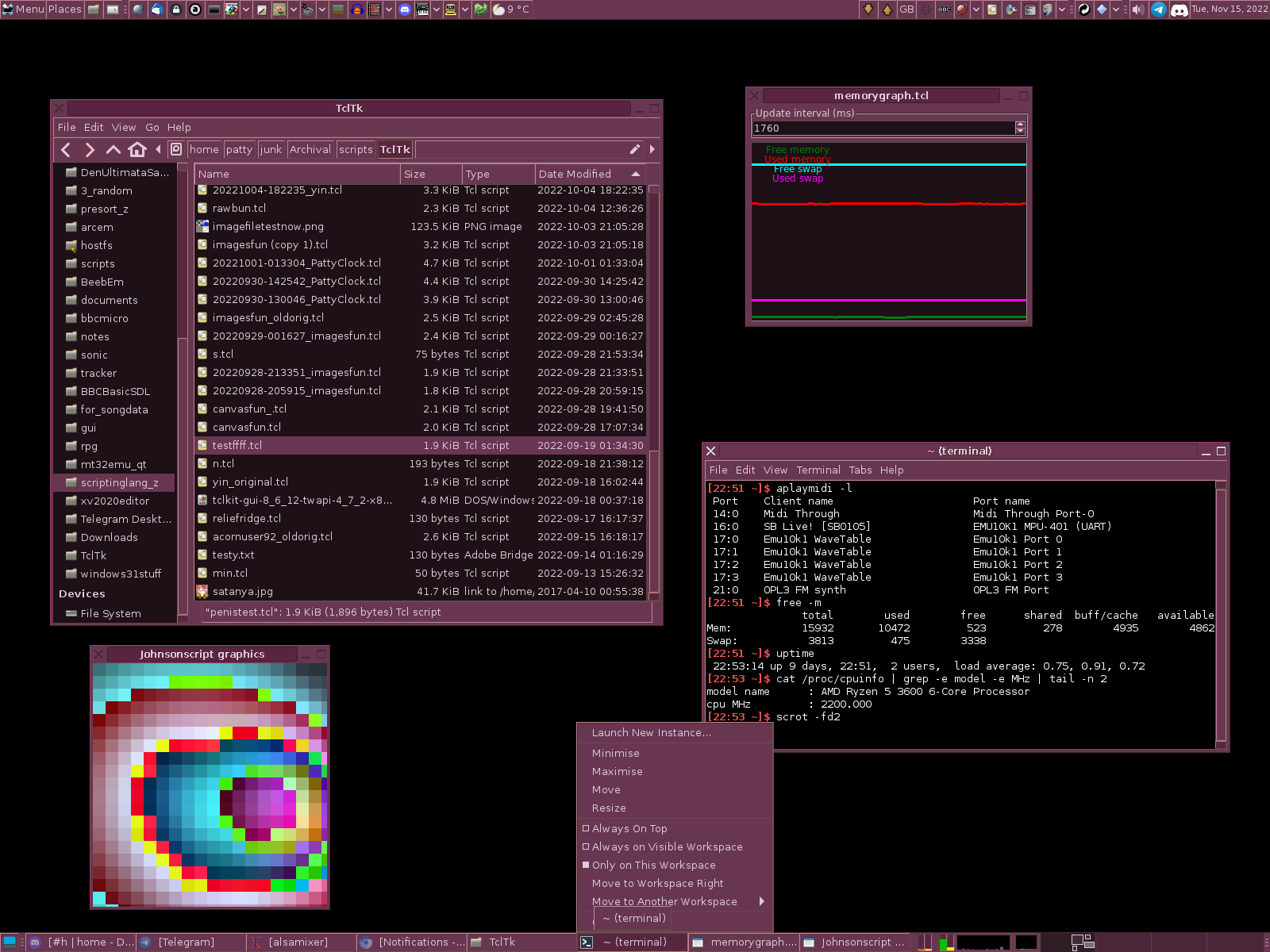Select Only on This Workspace option
Viewport: 1270px width, 952px height.
click(x=653, y=865)
